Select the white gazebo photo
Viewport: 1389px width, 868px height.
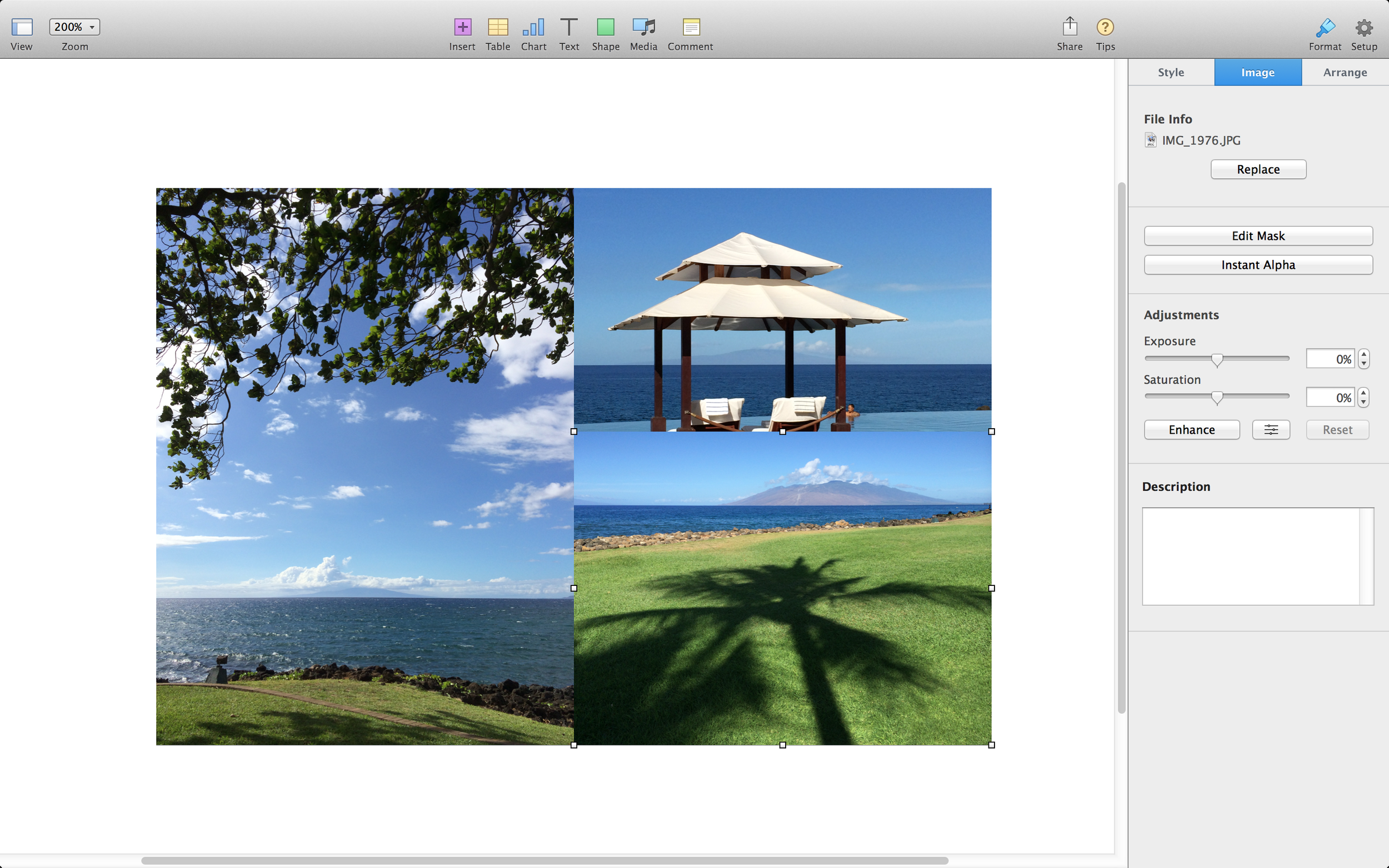(782, 309)
